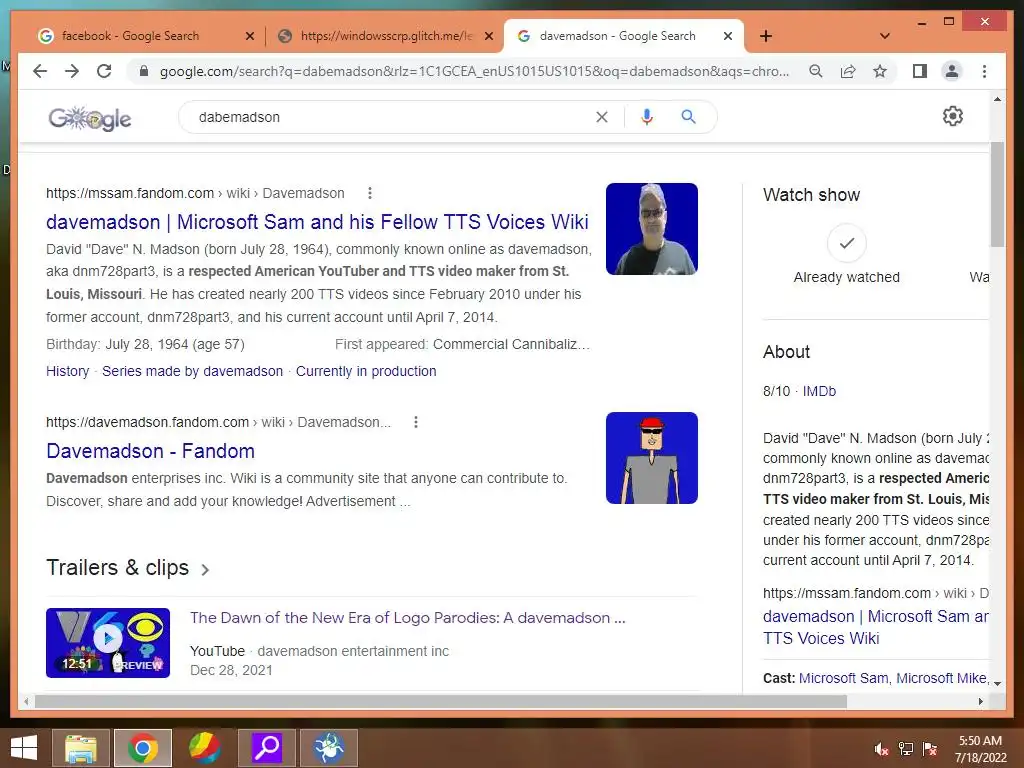Reload the current page

pos(104,71)
